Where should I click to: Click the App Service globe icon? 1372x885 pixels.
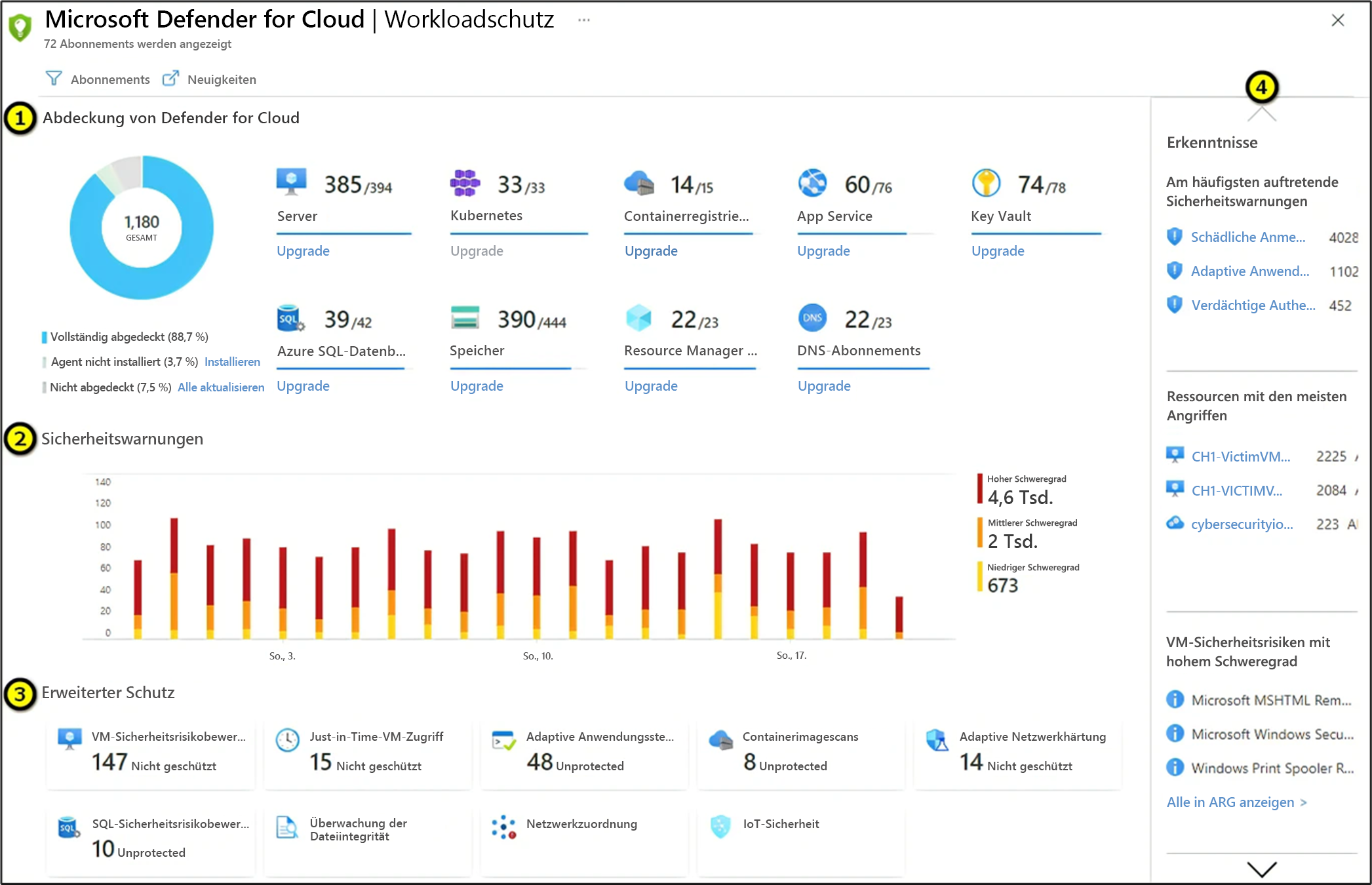pos(813,183)
